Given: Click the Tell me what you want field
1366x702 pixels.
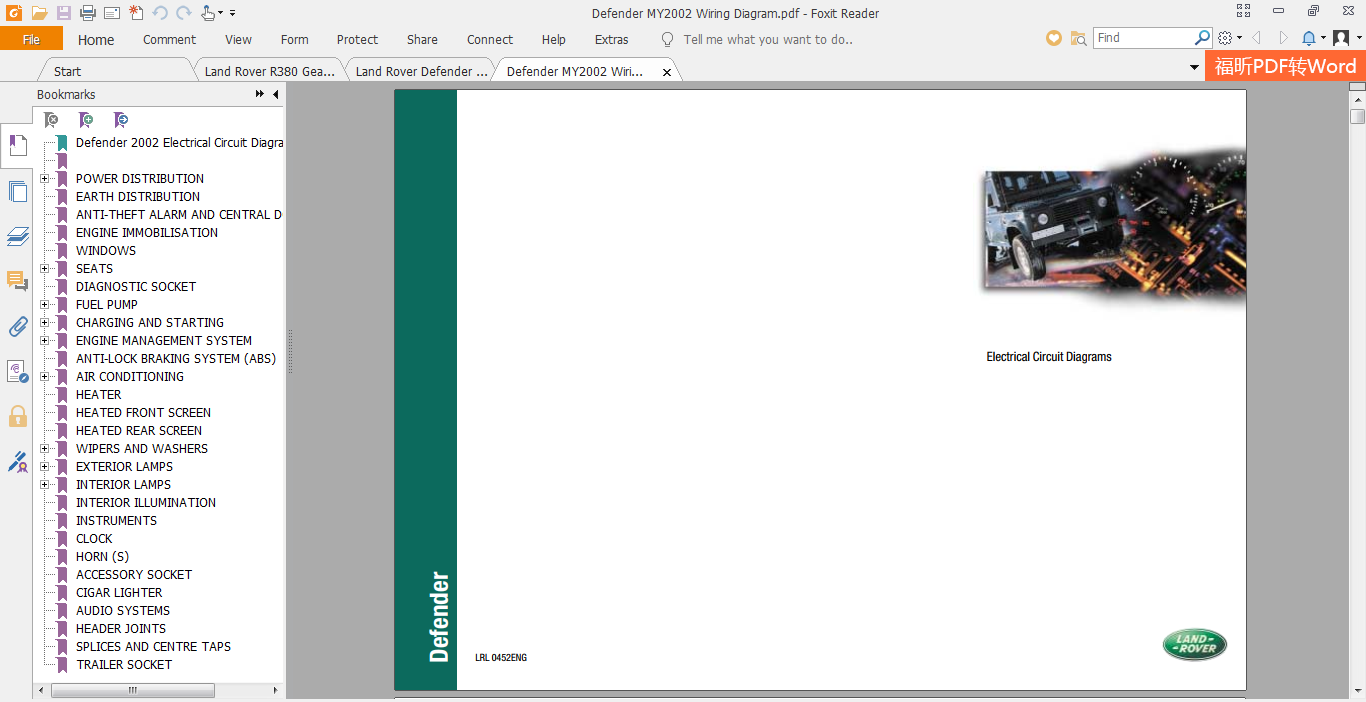Looking at the screenshot, I should pyautogui.click(x=768, y=40).
